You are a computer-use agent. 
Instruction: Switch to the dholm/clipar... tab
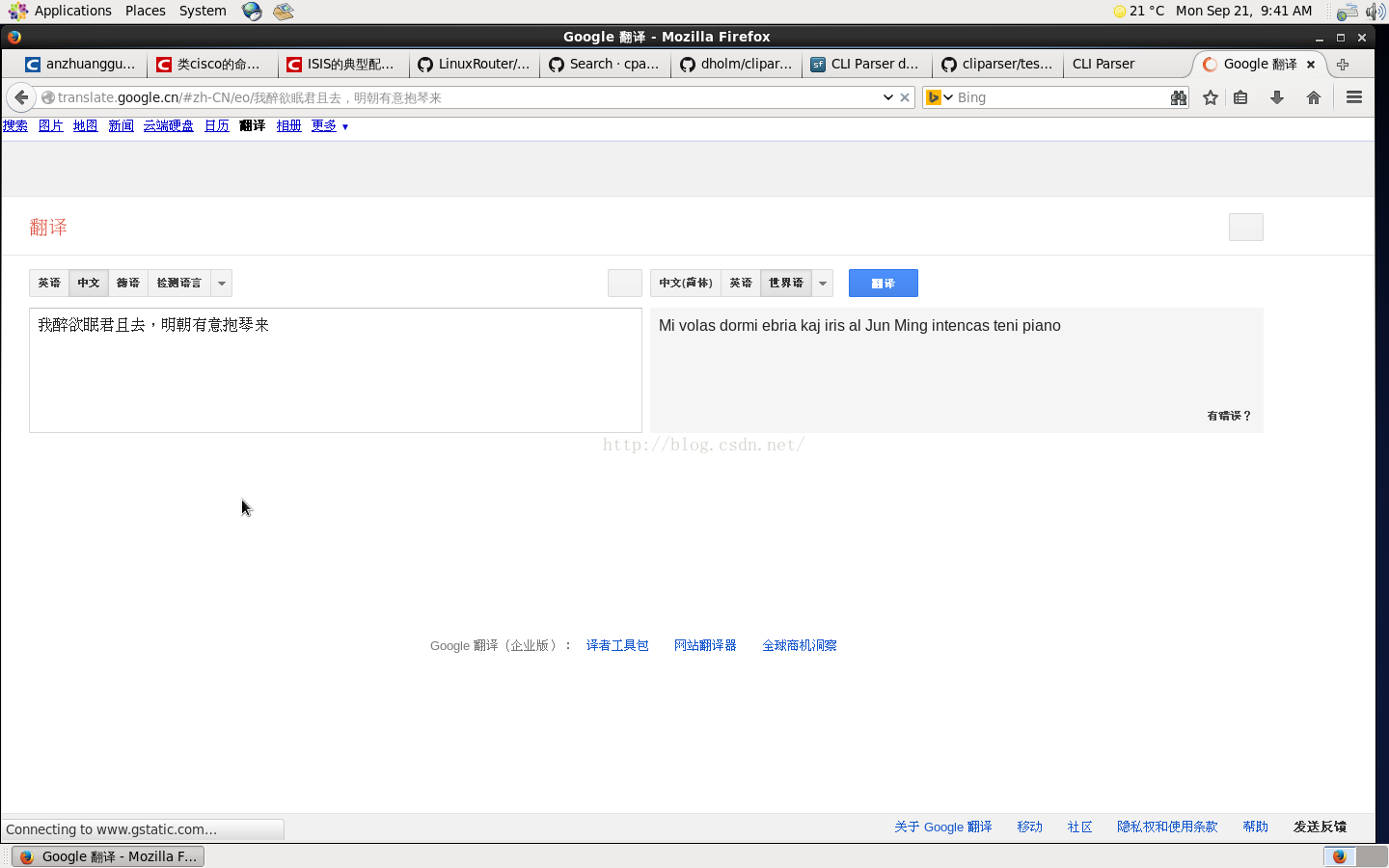click(x=737, y=65)
